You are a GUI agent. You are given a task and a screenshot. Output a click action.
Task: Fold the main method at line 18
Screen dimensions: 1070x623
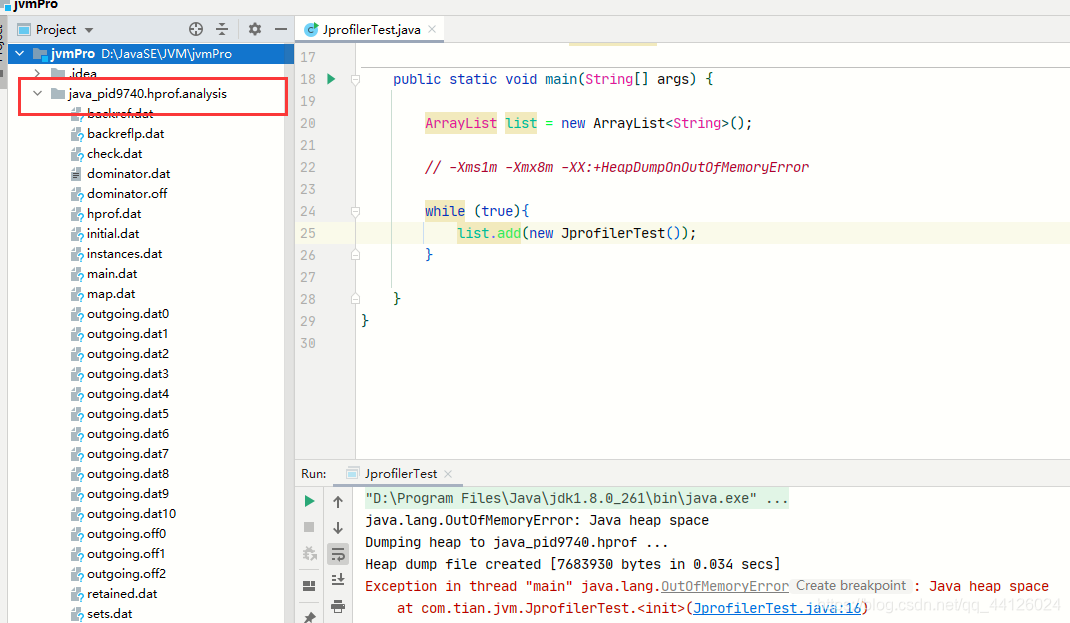pyautogui.click(x=356, y=80)
